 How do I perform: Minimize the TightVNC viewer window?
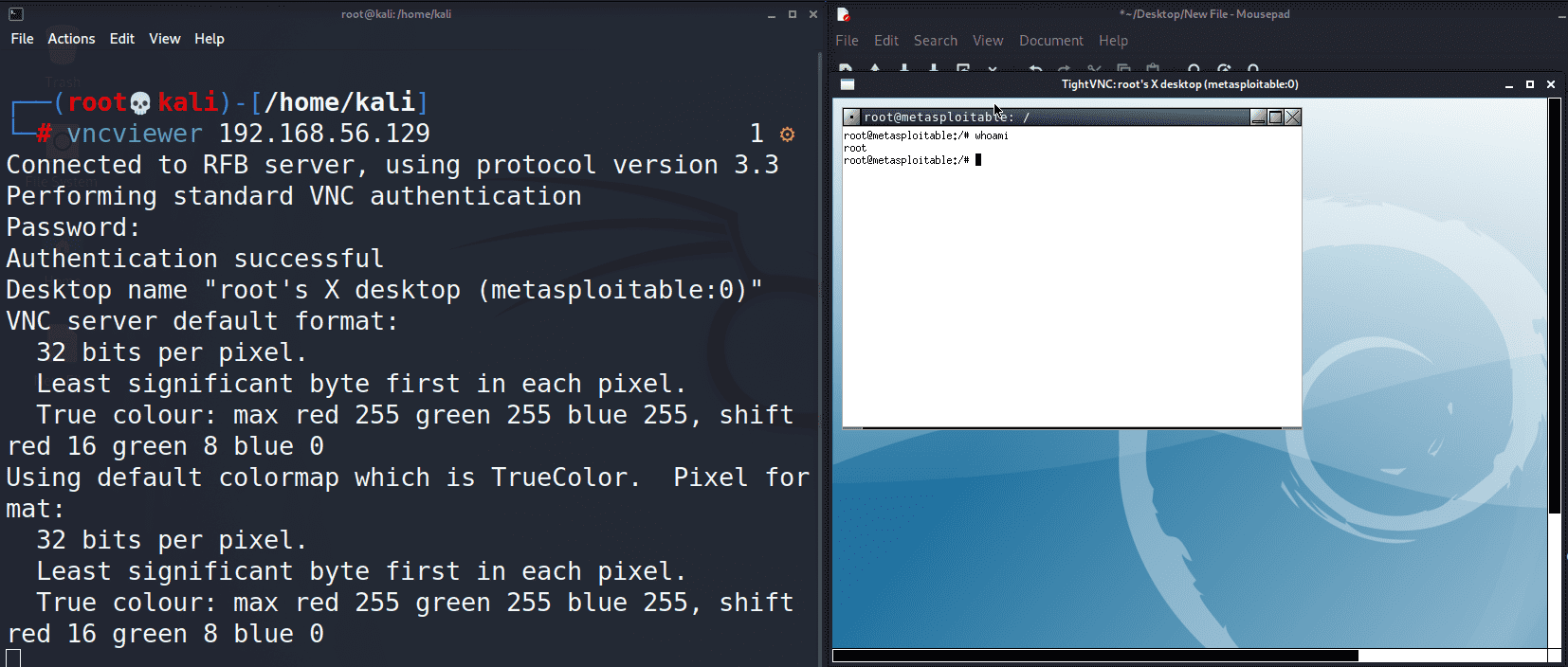point(1508,84)
